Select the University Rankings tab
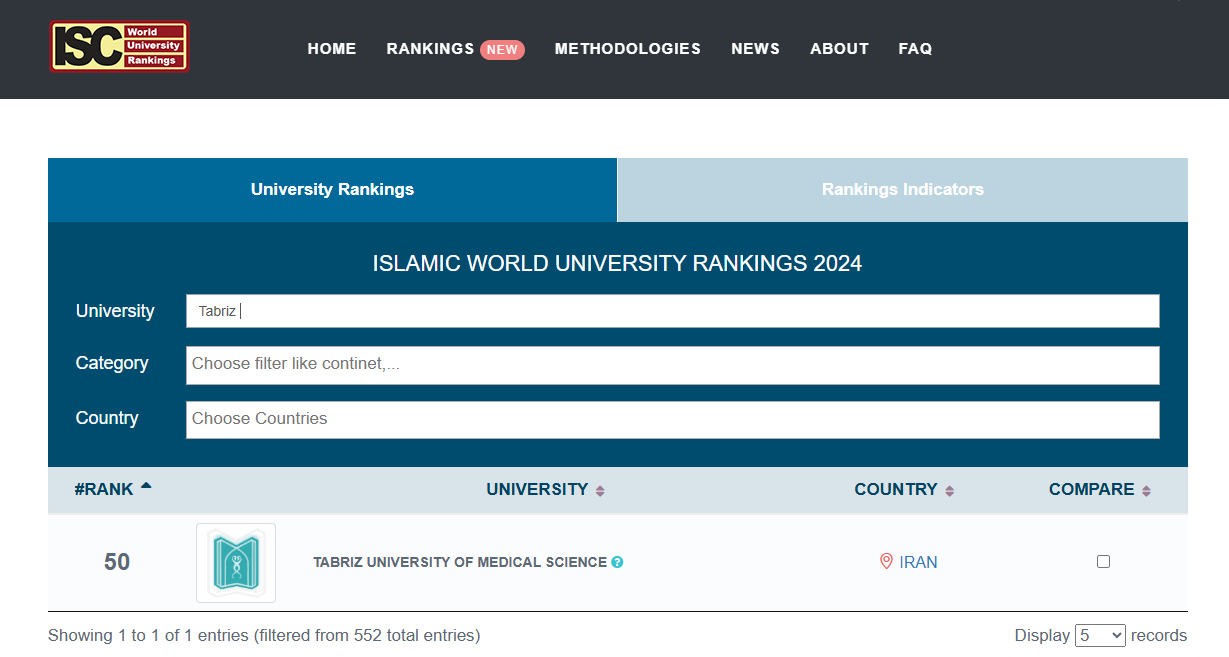This screenshot has width=1229, height=657. 332,190
